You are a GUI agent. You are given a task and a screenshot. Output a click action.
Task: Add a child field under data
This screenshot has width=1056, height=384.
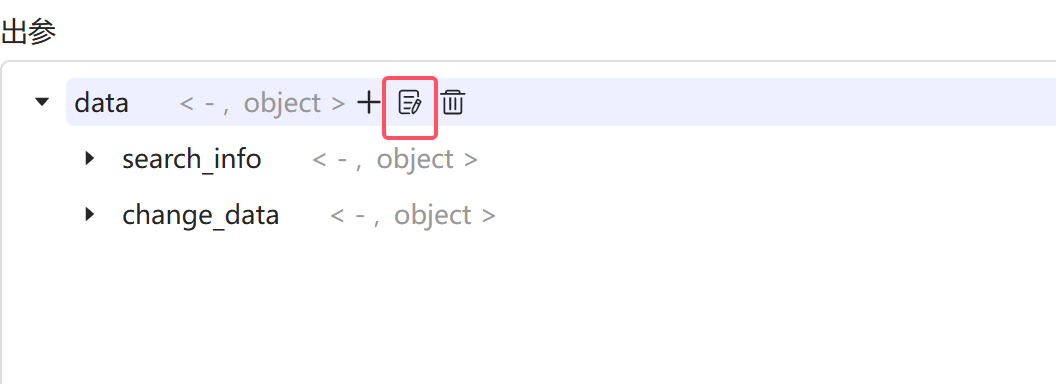(x=368, y=103)
